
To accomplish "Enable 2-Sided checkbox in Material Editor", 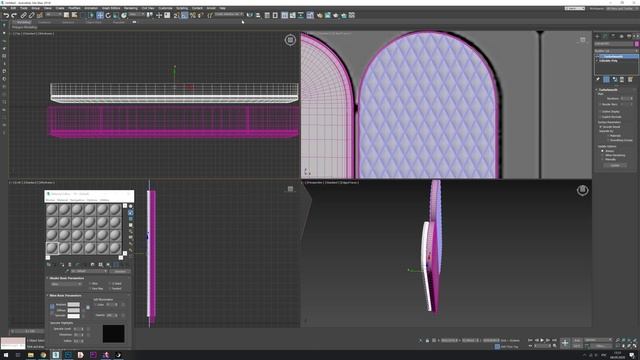I will tap(109, 284).
